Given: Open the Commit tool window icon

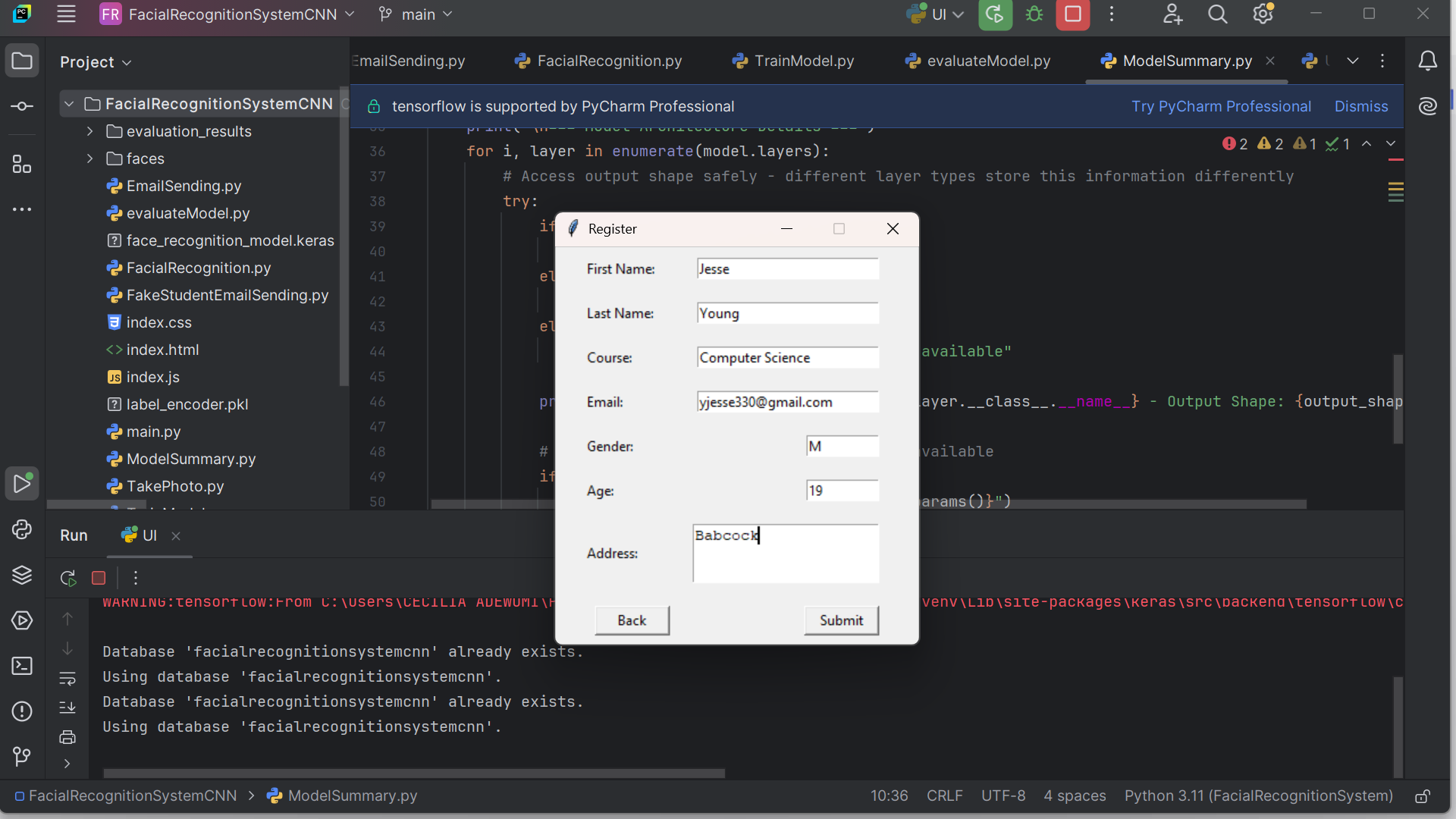Looking at the screenshot, I should [x=22, y=106].
